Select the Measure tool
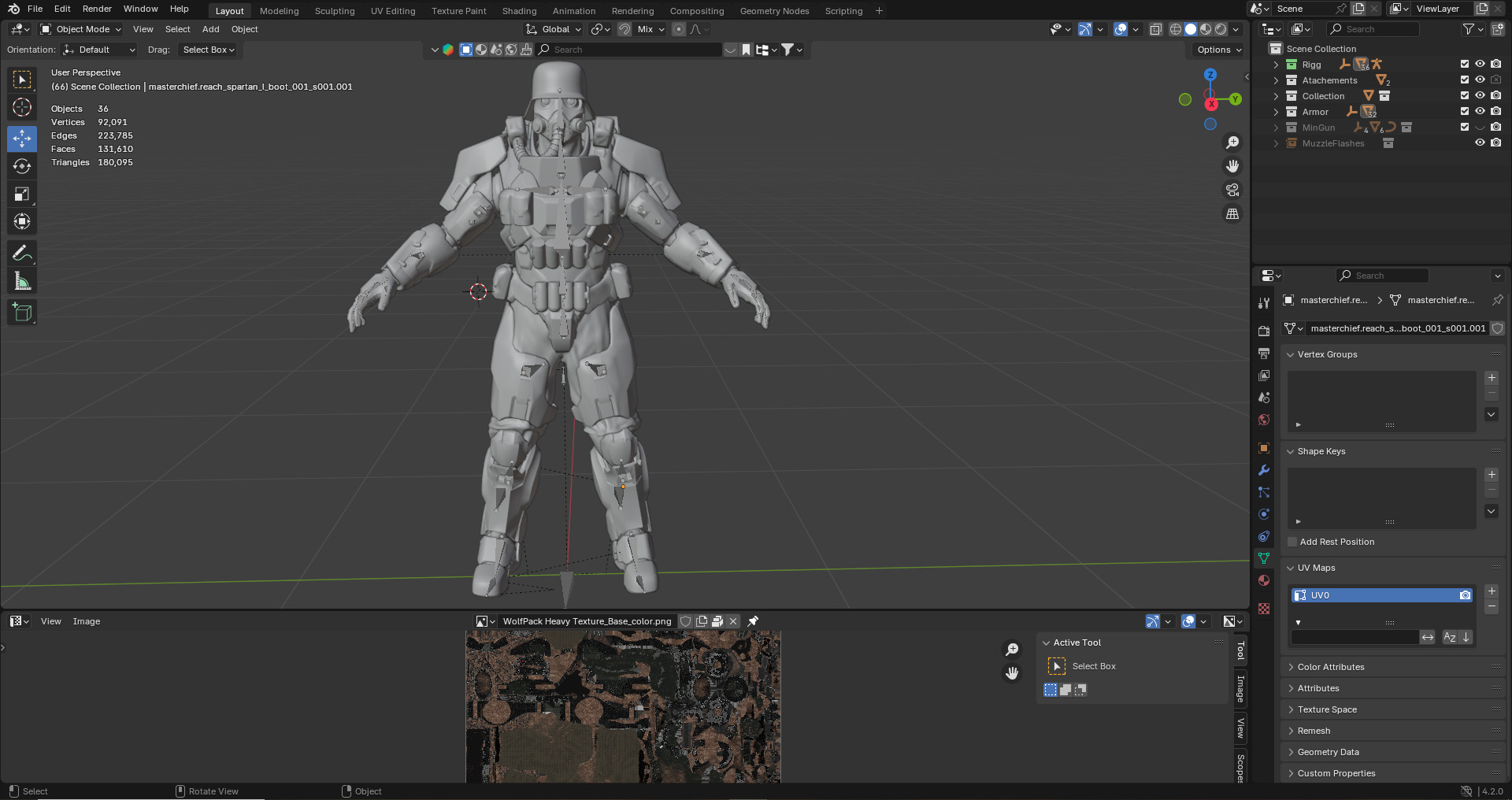 pos(22,281)
